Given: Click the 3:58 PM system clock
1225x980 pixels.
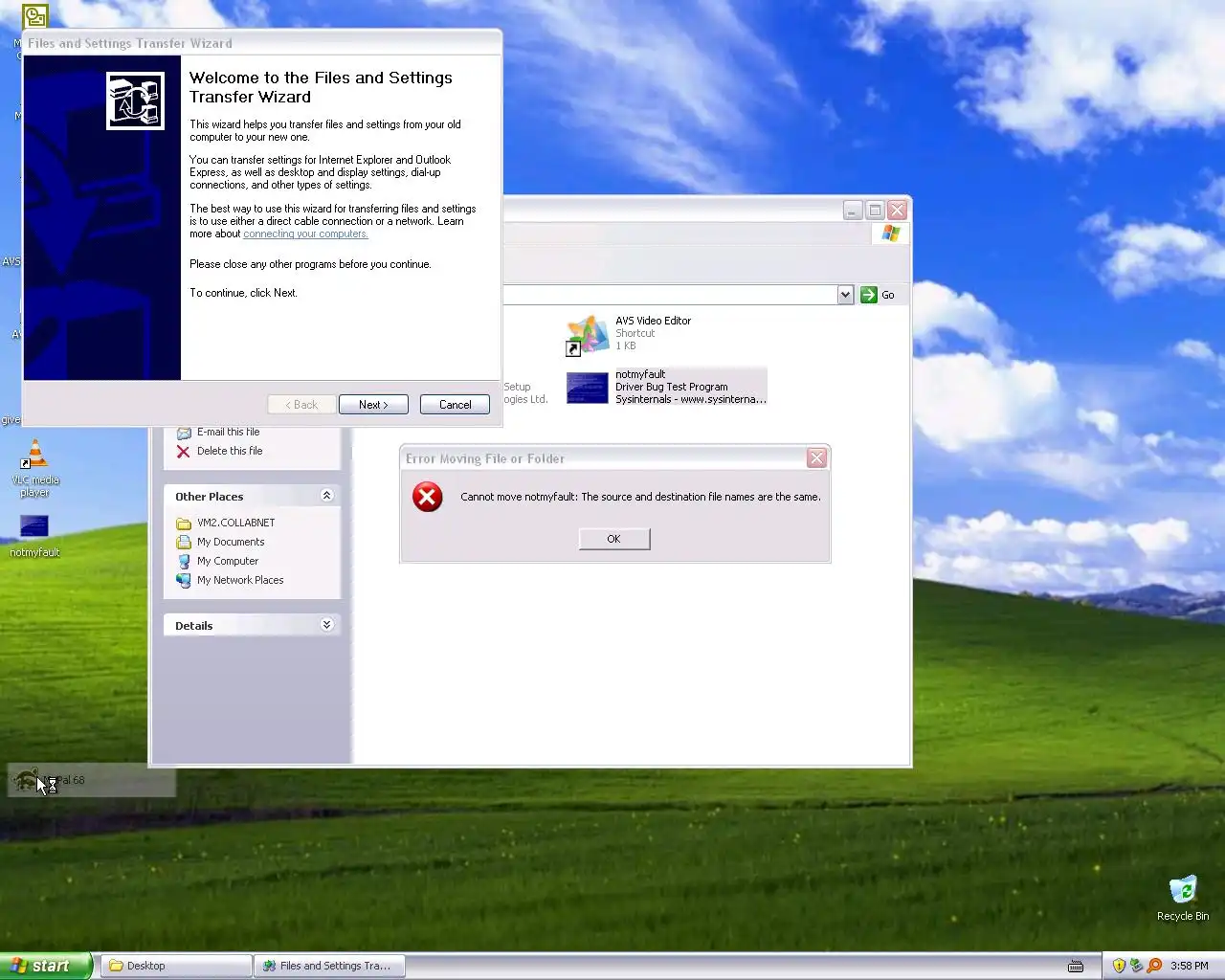Looking at the screenshot, I should click(1190, 966).
